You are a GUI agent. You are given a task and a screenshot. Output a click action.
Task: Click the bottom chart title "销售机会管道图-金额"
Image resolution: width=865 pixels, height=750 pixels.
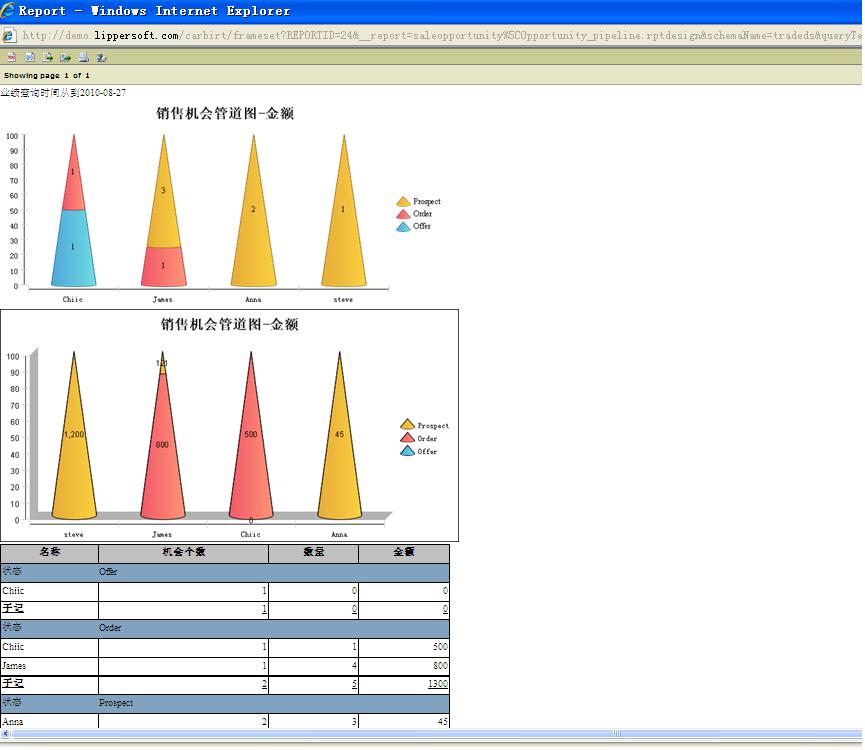(229, 324)
